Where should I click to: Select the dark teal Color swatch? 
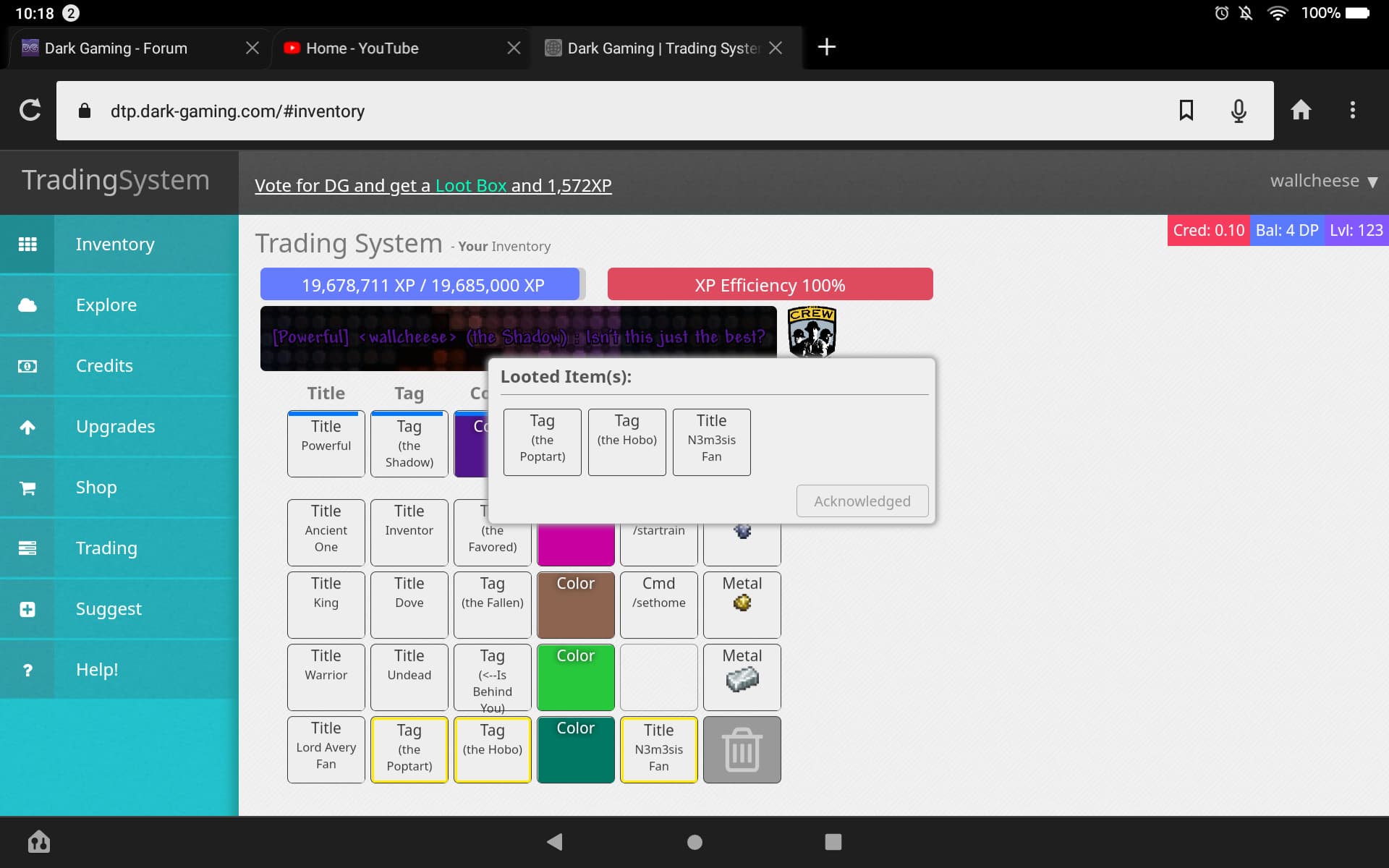pos(576,749)
